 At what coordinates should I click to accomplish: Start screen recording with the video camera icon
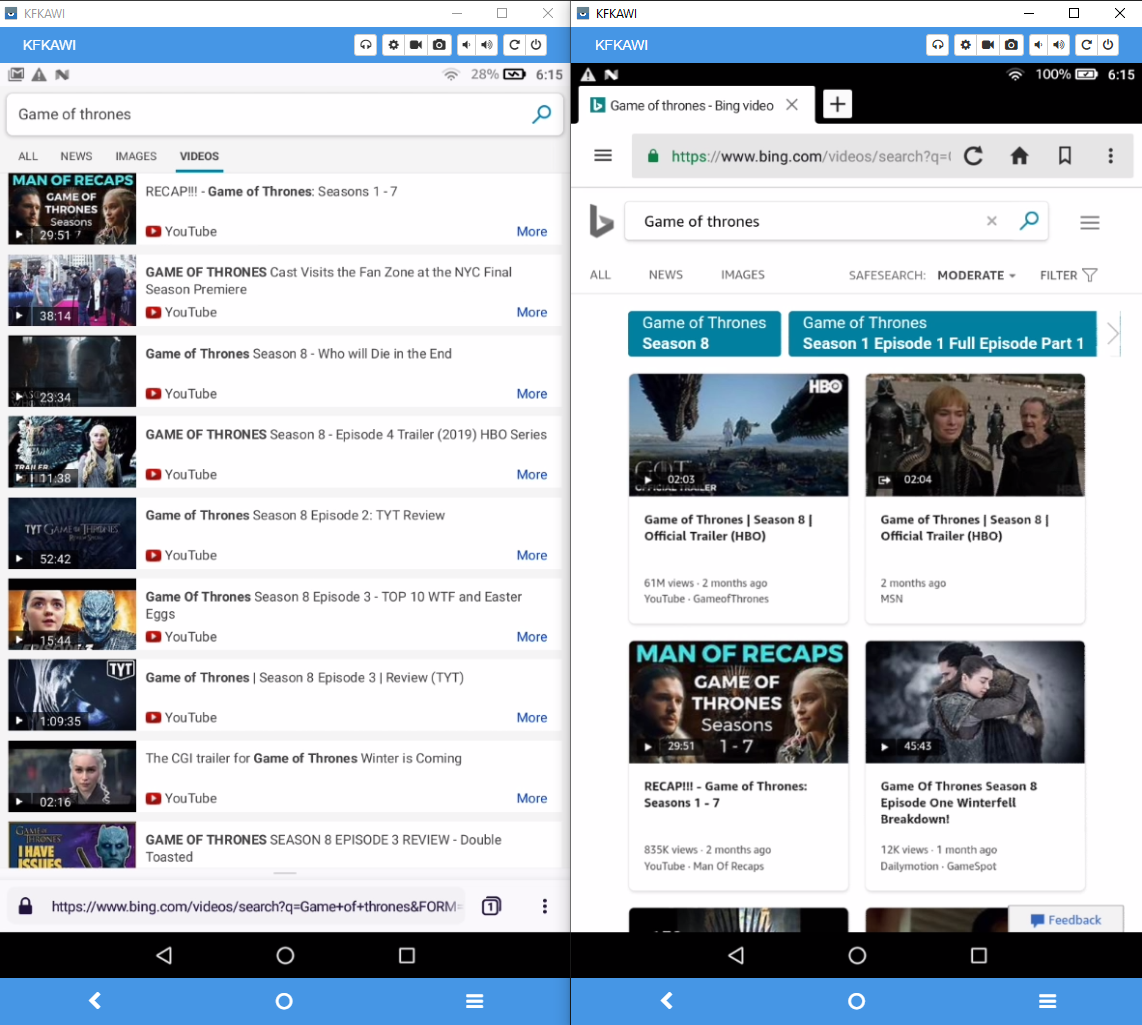point(416,44)
